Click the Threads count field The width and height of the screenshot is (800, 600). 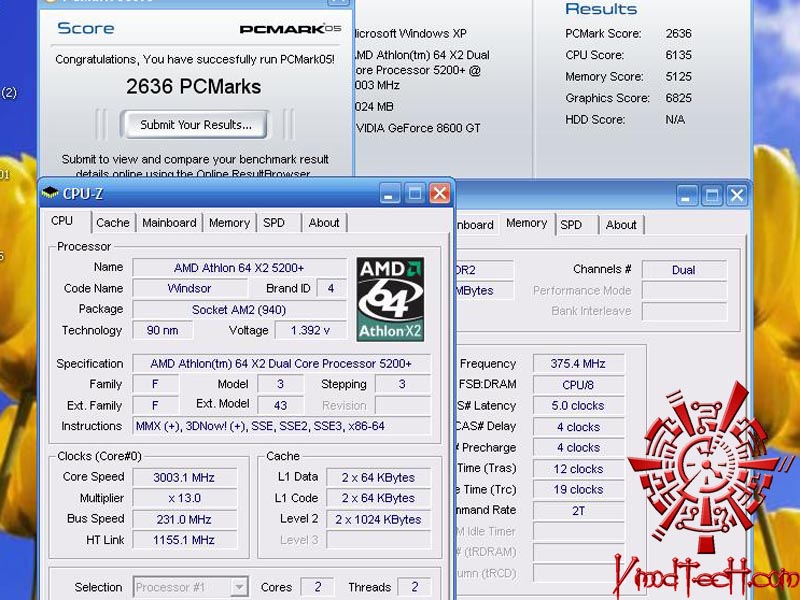[x=414, y=587]
